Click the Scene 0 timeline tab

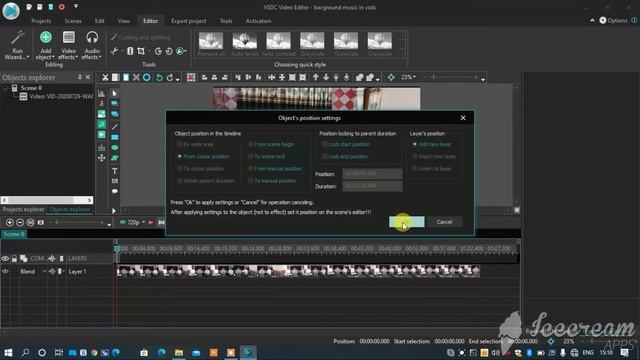pyautogui.click(x=14, y=234)
